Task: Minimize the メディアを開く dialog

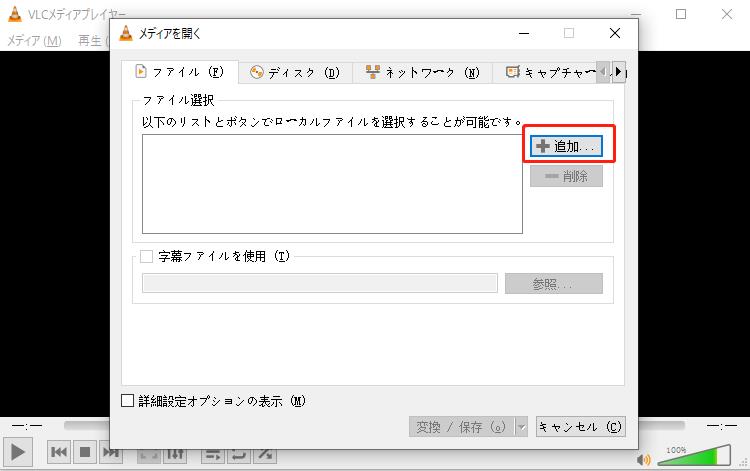Action: point(524,33)
